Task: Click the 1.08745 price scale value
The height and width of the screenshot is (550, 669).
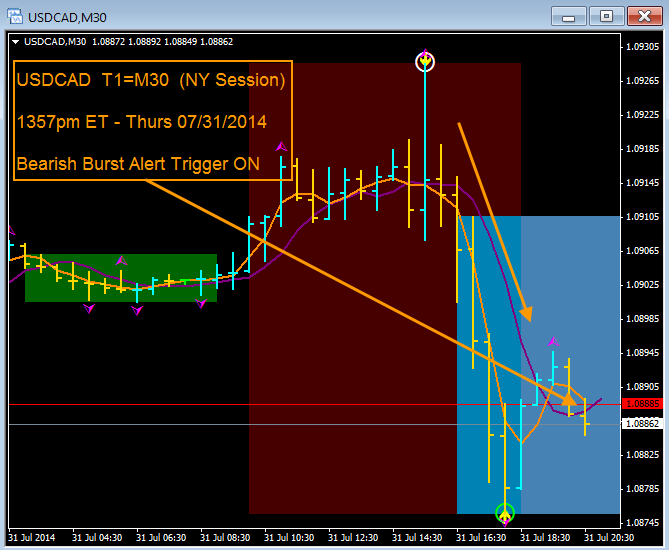Action: pyautogui.click(x=643, y=523)
